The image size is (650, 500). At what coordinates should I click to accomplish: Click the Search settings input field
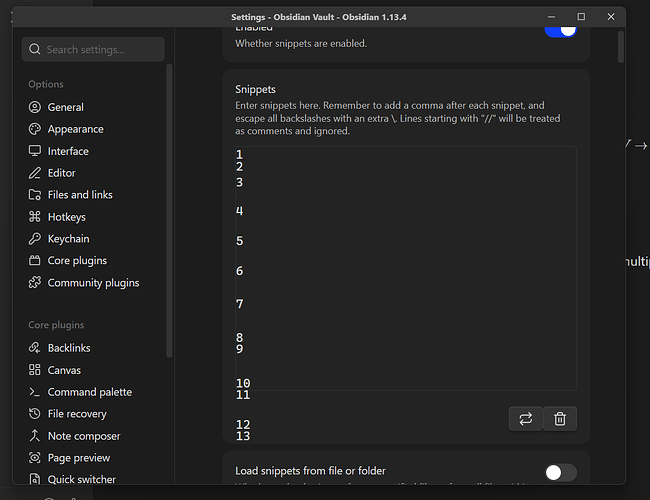pos(93,49)
